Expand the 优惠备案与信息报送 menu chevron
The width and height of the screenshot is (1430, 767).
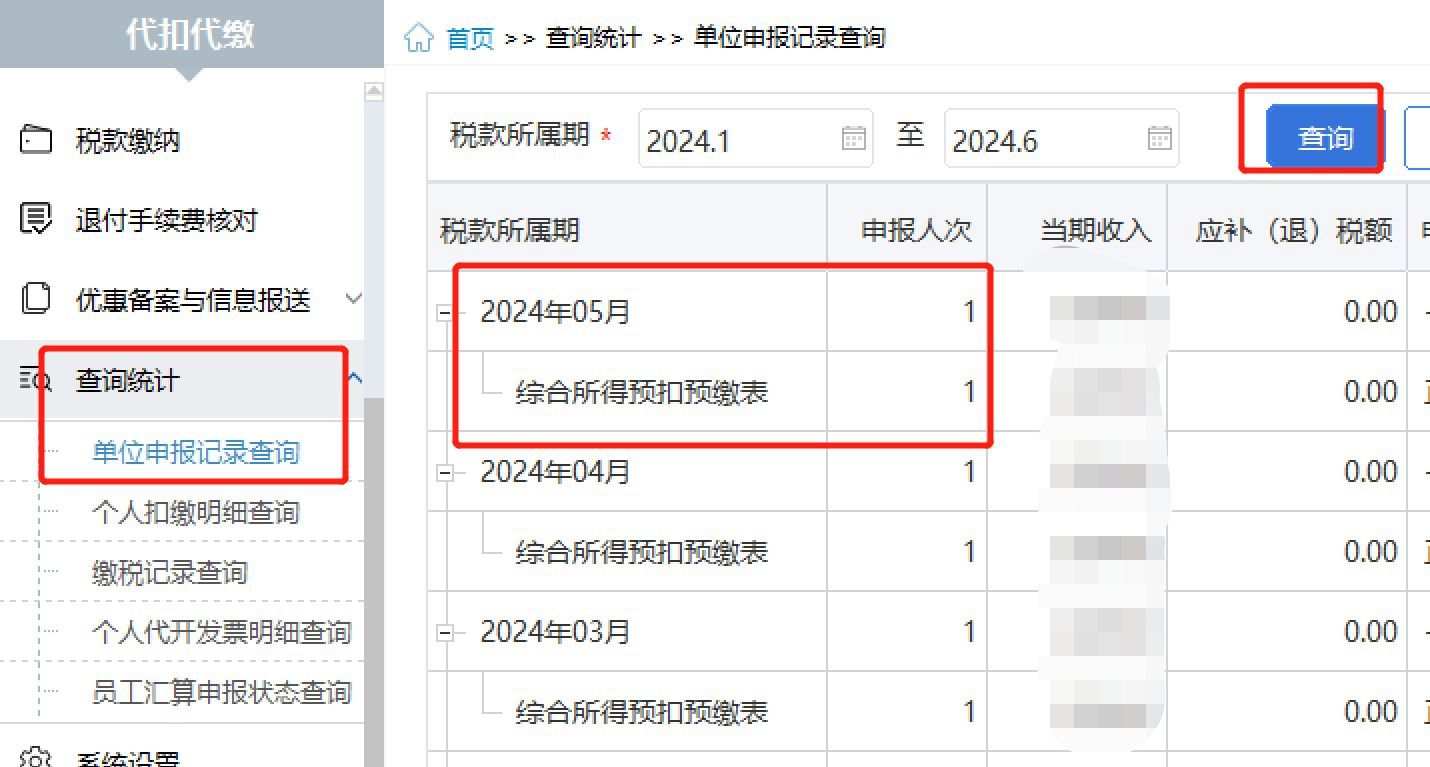tap(353, 298)
